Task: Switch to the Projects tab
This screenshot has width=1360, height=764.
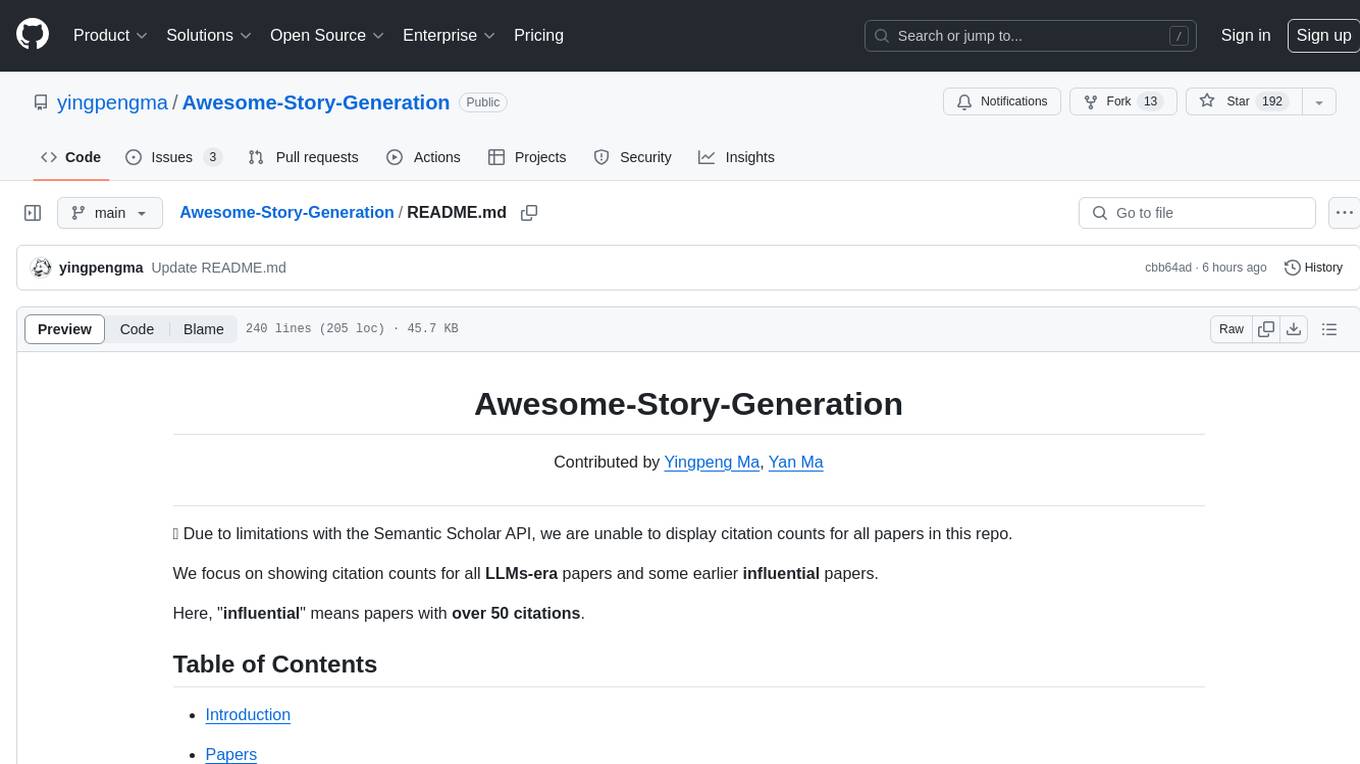Action: click(527, 157)
